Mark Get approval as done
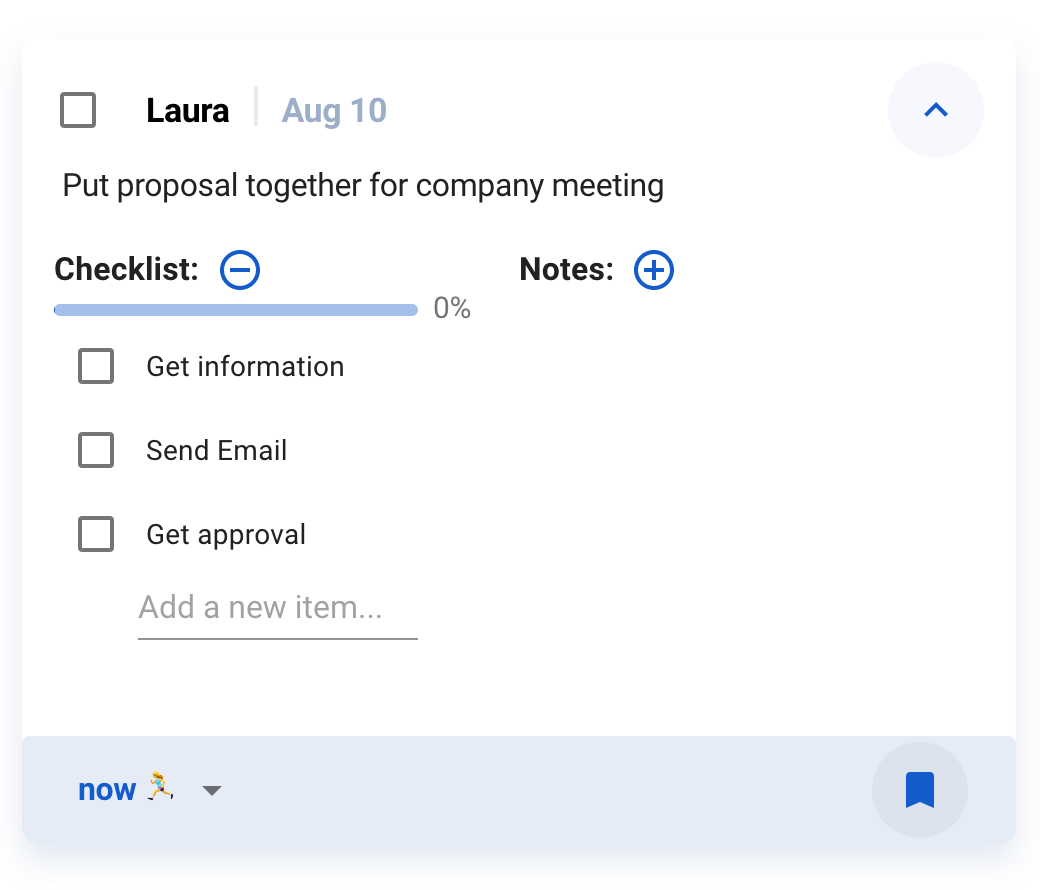This screenshot has width=1040, height=890. click(x=96, y=535)
